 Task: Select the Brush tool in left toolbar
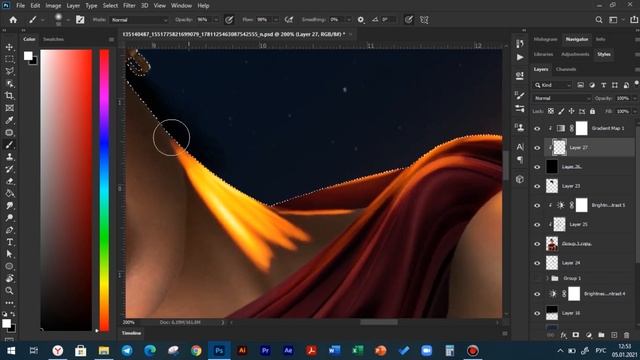pos(9,145)
